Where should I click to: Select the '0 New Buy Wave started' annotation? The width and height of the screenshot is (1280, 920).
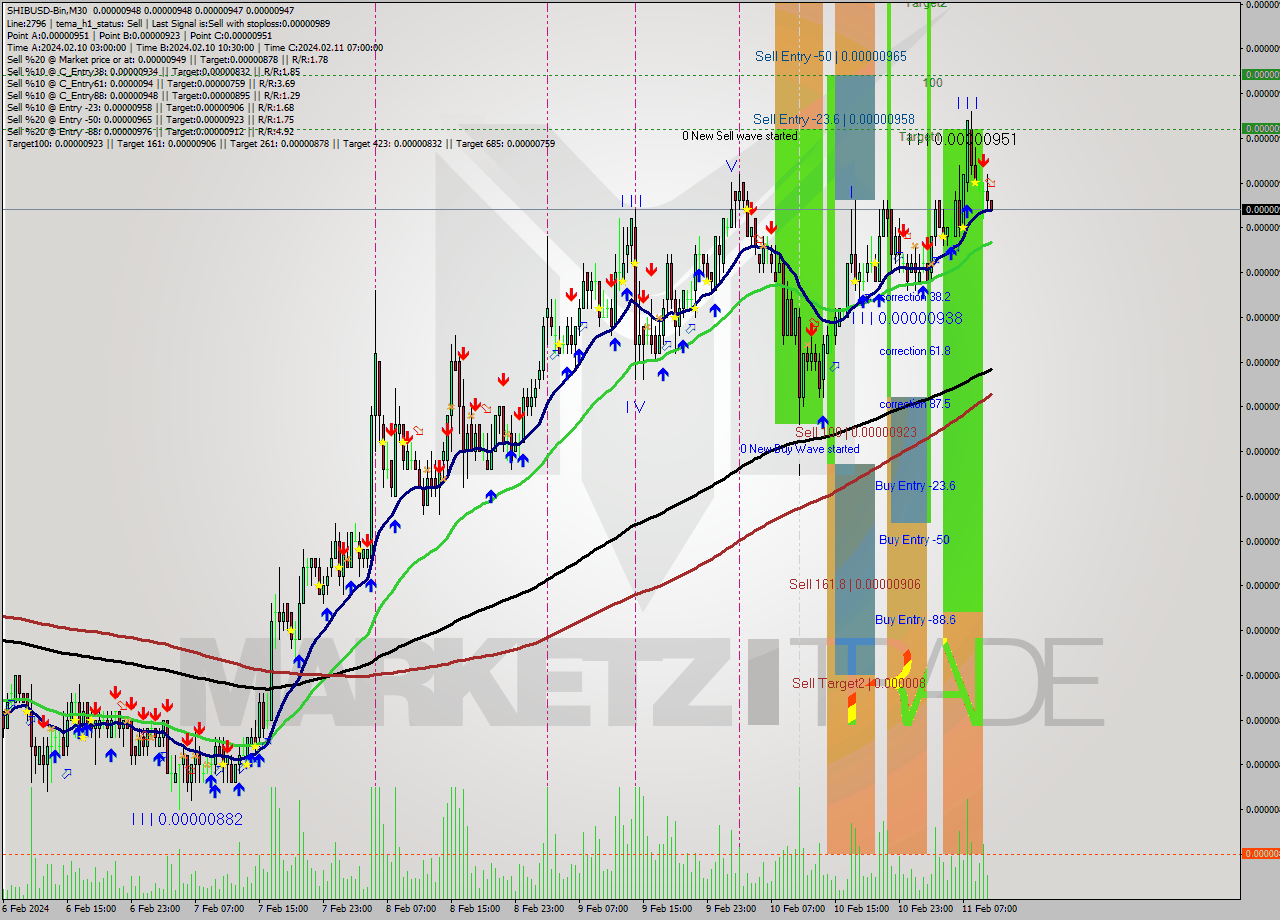tap(799, 449)
